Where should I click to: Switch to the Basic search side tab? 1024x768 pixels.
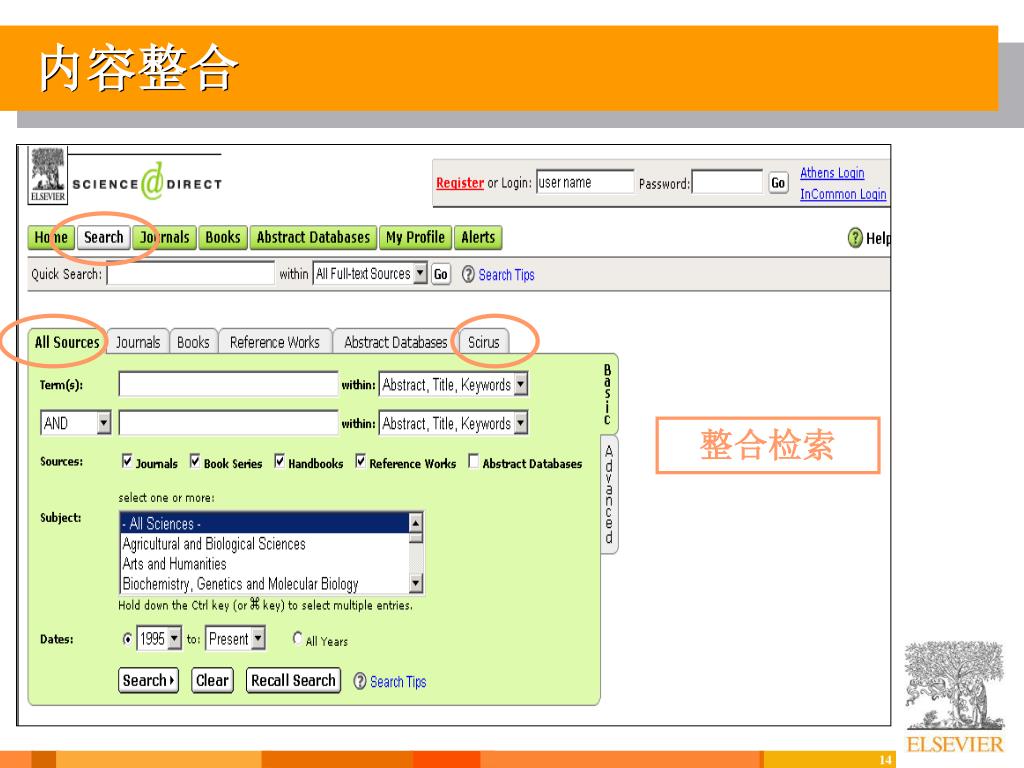(608, 395)
